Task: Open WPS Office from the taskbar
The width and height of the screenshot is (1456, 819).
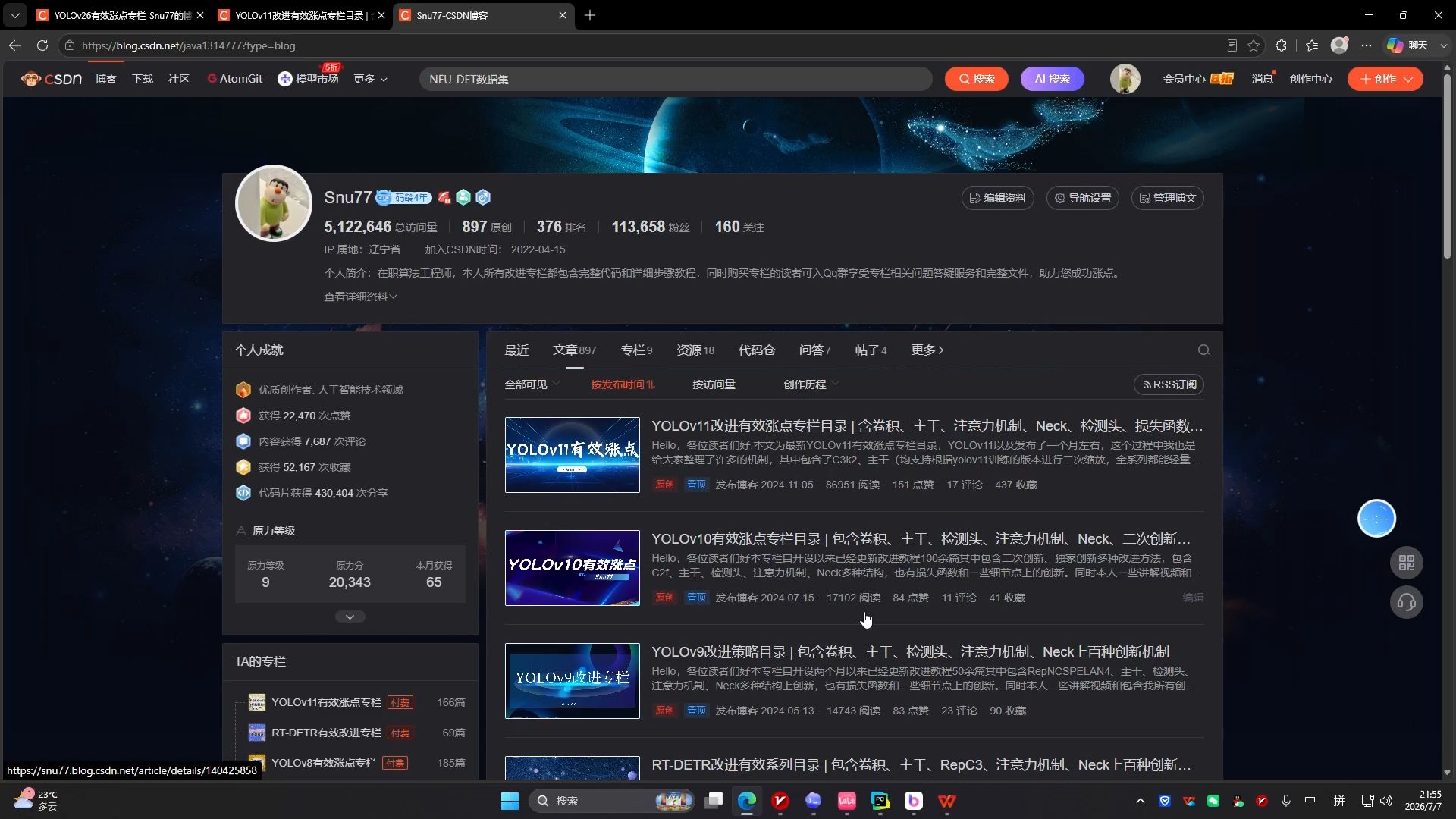Action: click(x=947, y=801)
